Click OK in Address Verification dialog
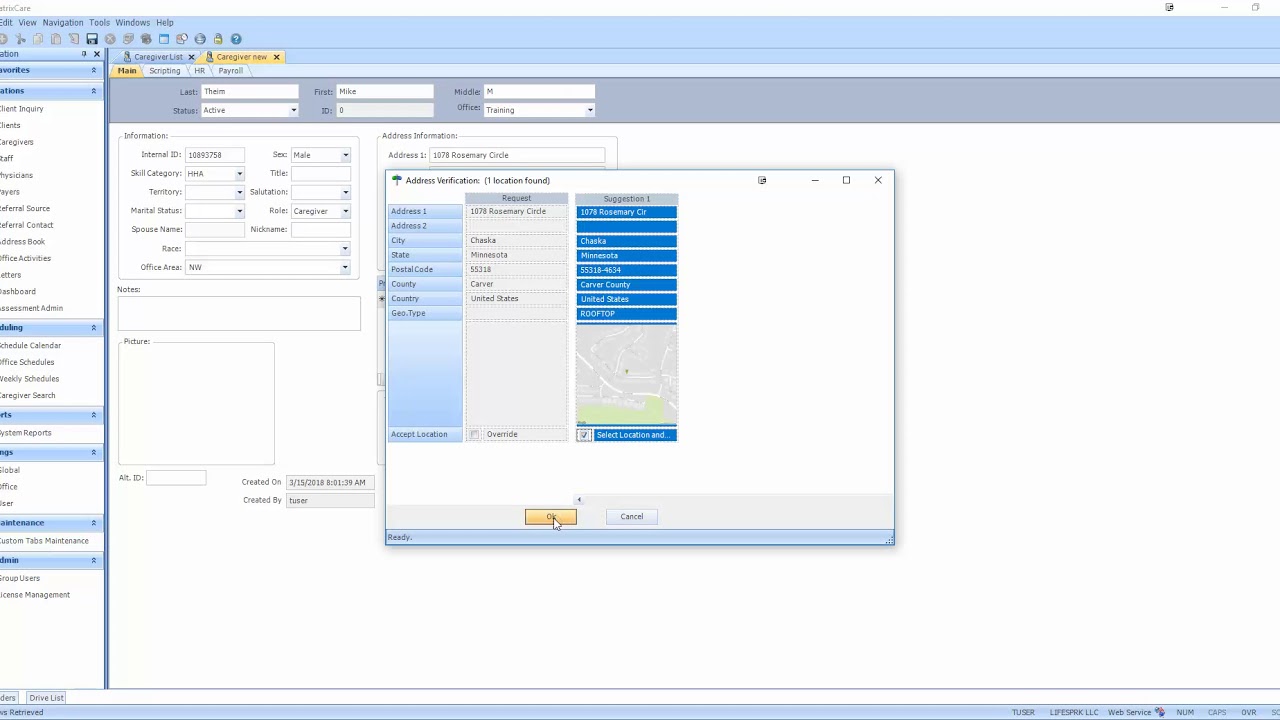1280x720 pixels. point(551,517)
